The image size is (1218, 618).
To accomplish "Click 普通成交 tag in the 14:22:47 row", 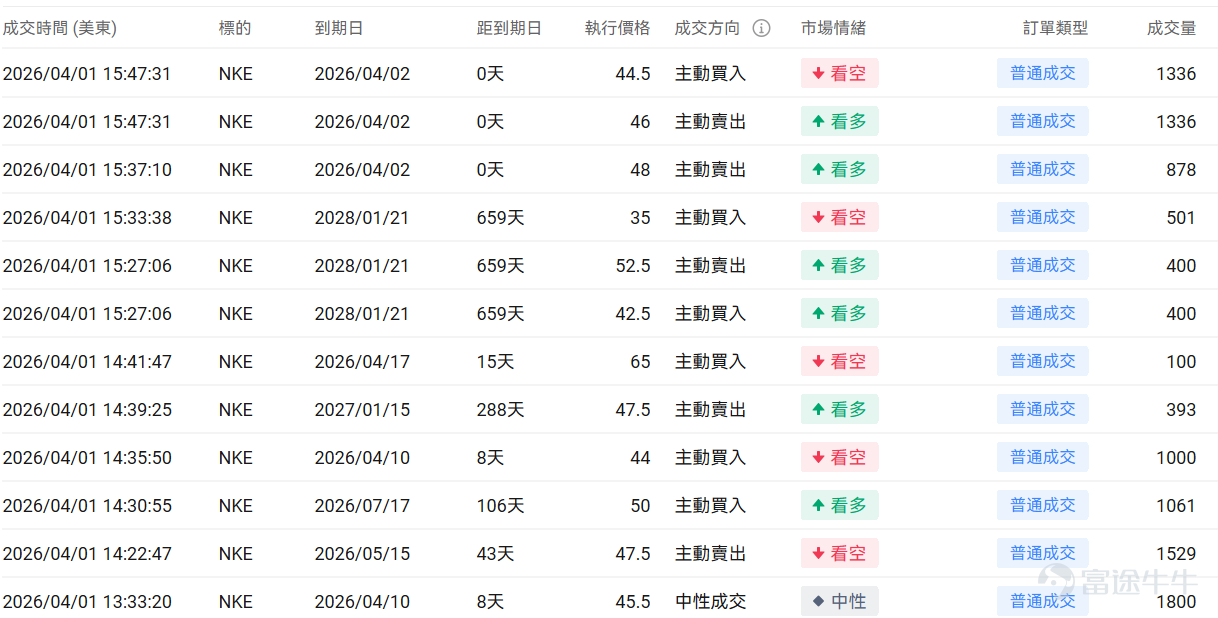I will [1043, 553].
